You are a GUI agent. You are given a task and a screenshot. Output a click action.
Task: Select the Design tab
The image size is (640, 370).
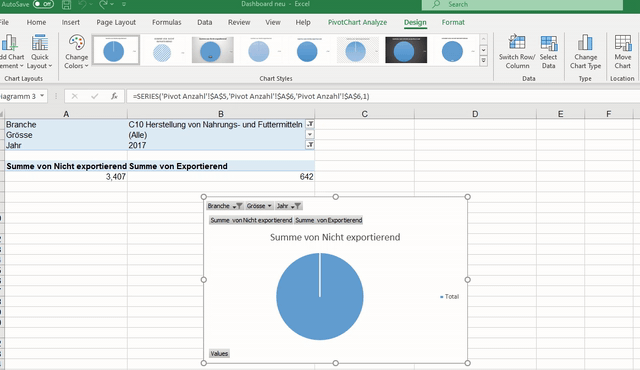pyautogui.click(x=415, y=22)
